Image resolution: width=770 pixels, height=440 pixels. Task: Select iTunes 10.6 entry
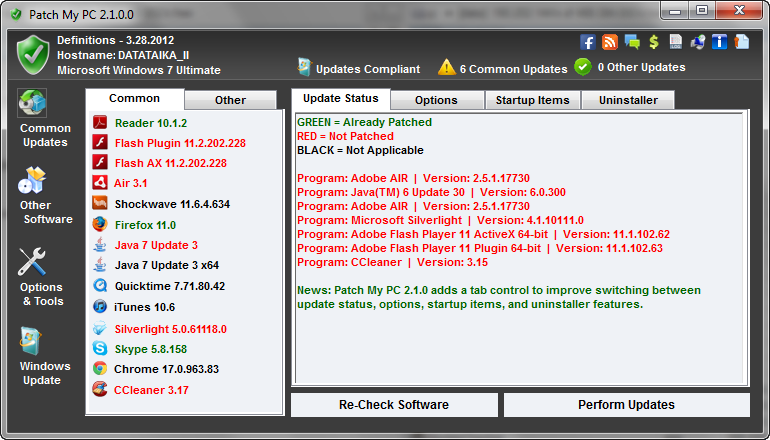(144, 307)
